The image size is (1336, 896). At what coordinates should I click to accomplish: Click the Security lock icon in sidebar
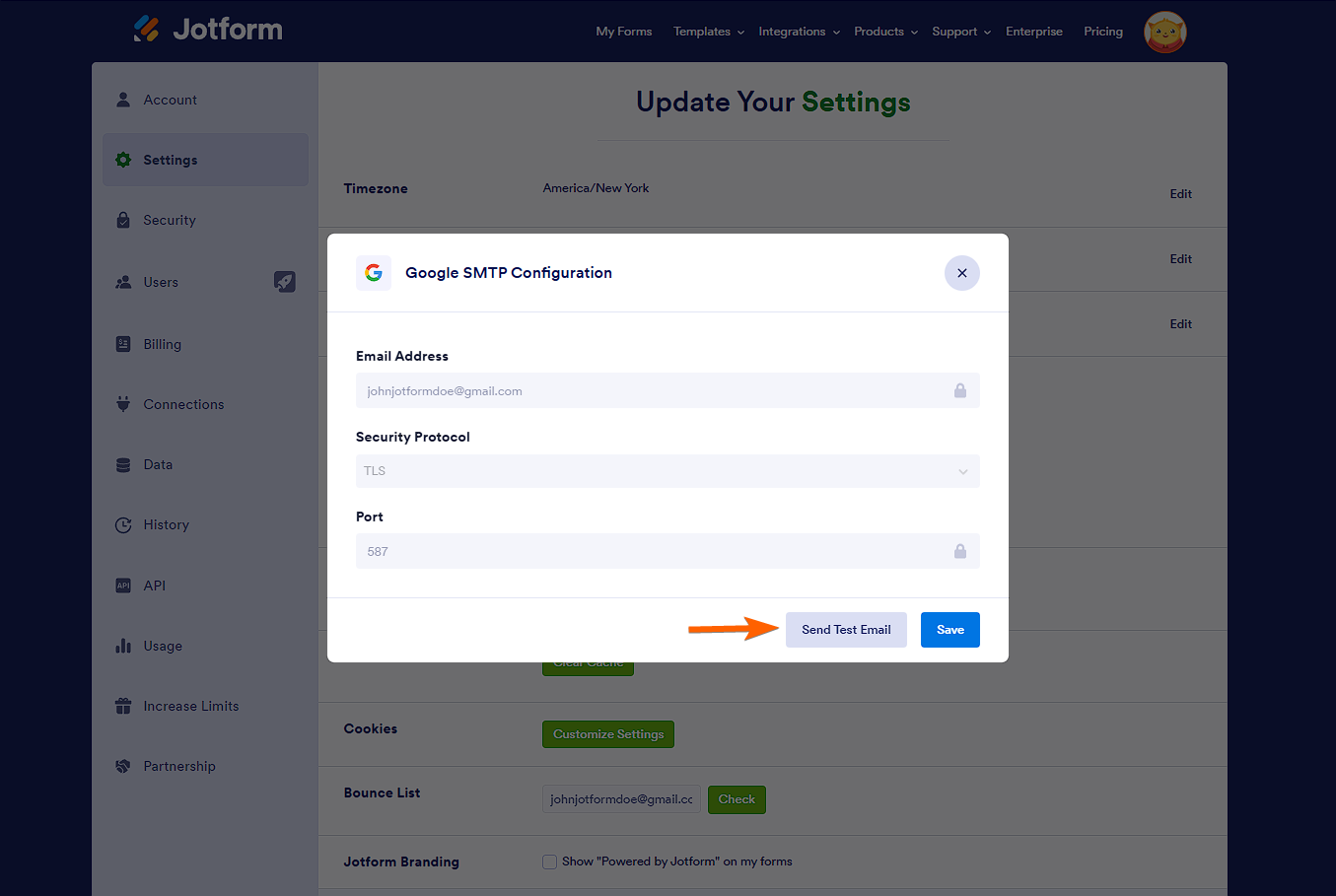(123, 220)
